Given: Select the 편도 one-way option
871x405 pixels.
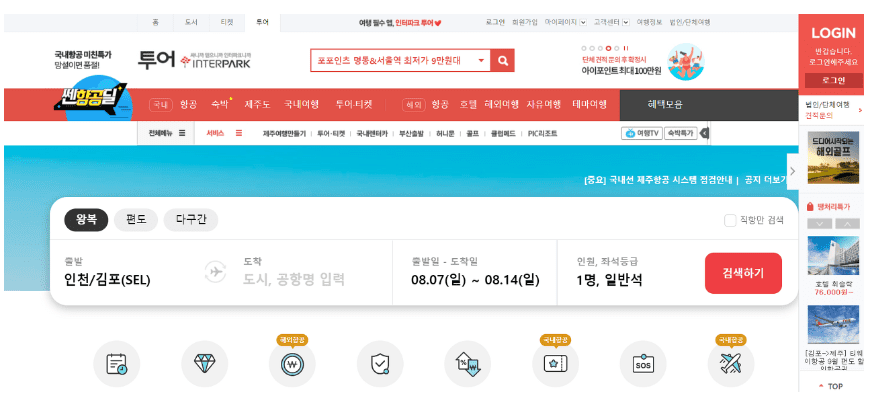Looking at the screenshot, I should click(x=136, y=220).
